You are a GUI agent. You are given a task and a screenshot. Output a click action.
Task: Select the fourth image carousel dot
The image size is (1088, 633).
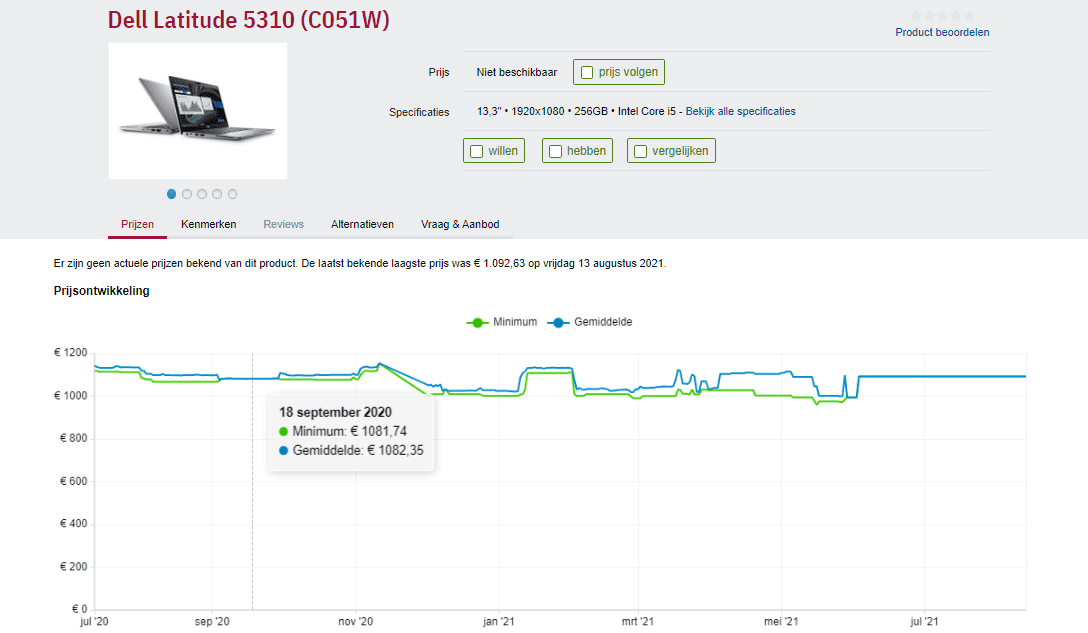coord(217,194)
